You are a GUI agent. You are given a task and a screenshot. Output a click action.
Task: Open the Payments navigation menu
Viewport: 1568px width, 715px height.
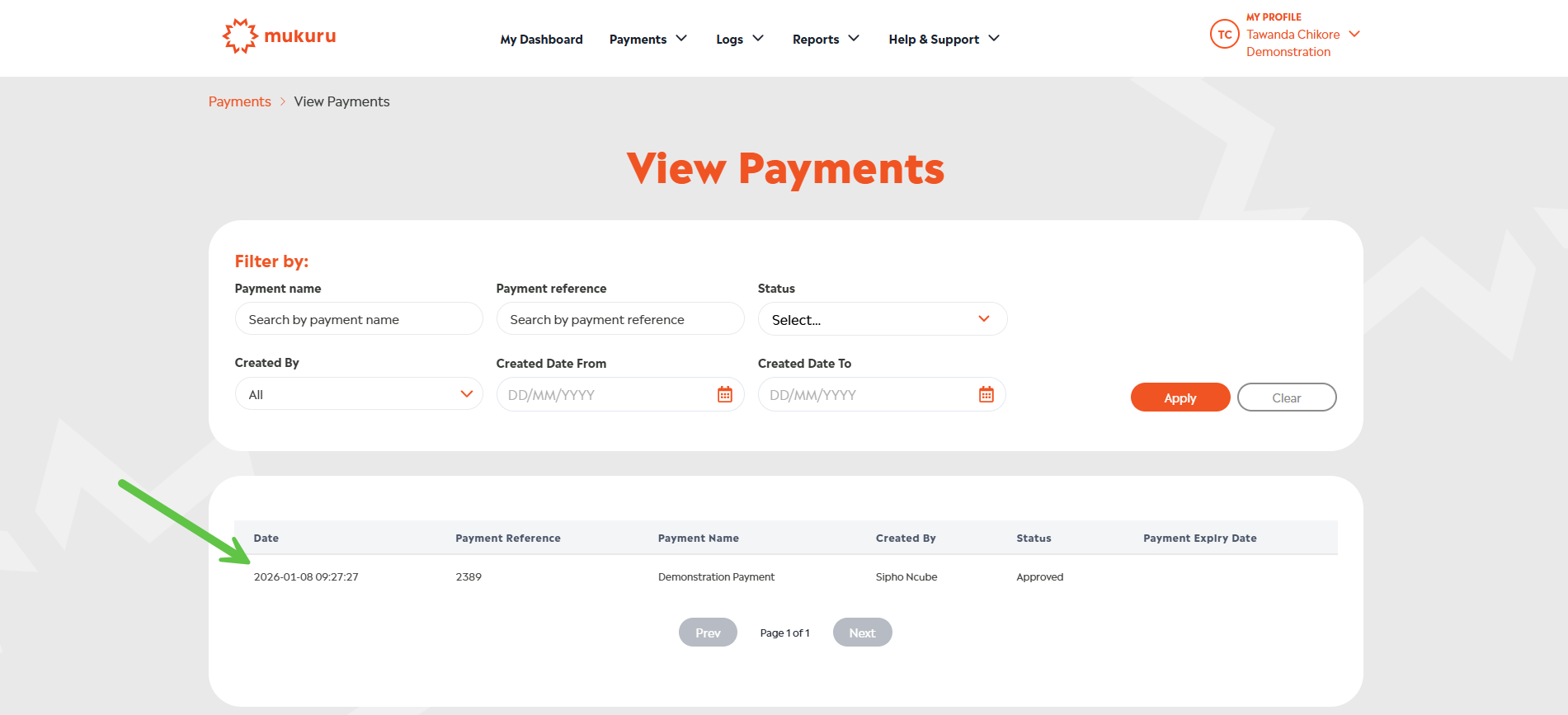click(x=647, y=39)
